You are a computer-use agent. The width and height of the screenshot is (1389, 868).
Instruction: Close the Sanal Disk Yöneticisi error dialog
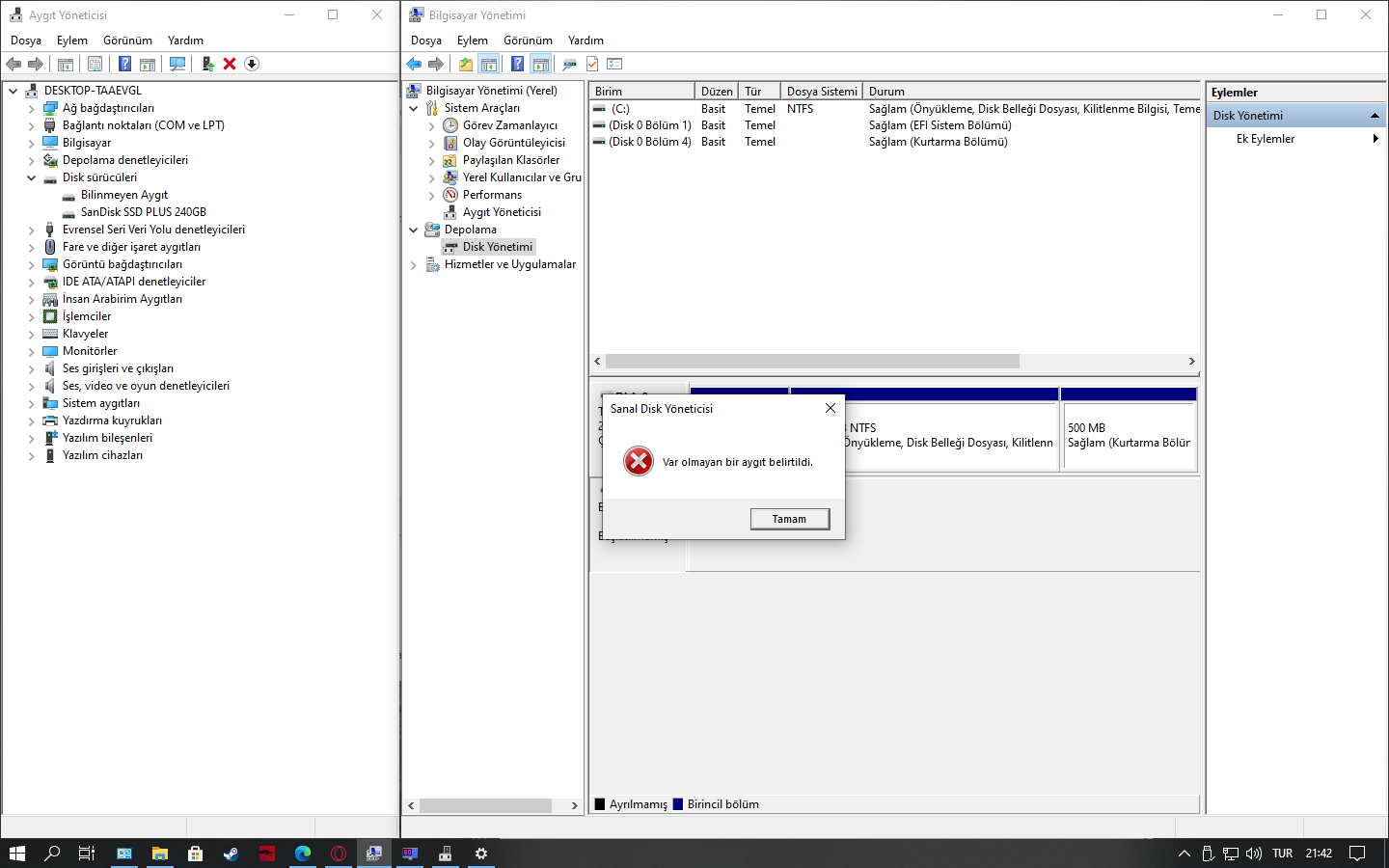[x=831, y=408]
